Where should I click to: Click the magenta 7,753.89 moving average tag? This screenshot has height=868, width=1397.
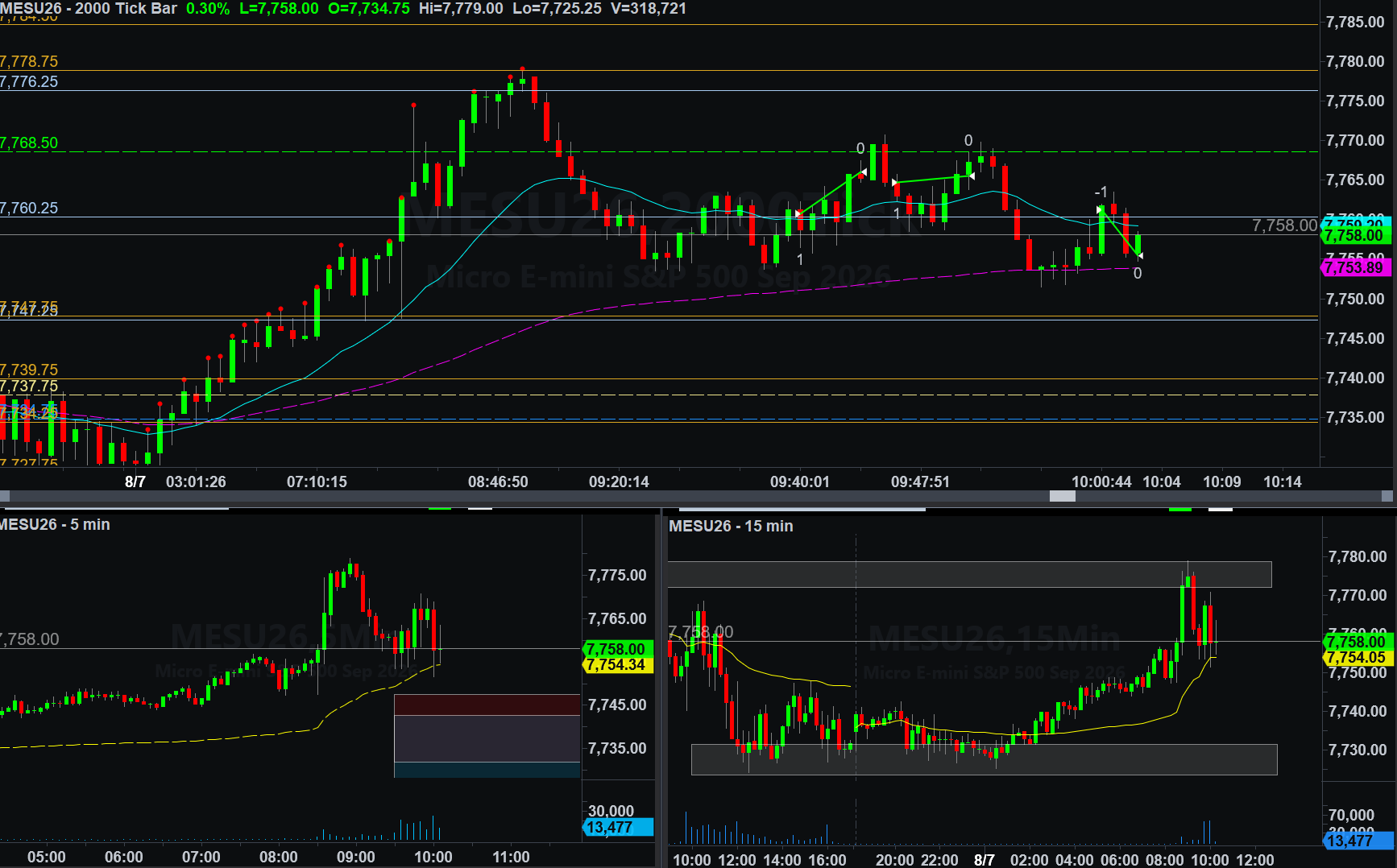point(1357,267)
